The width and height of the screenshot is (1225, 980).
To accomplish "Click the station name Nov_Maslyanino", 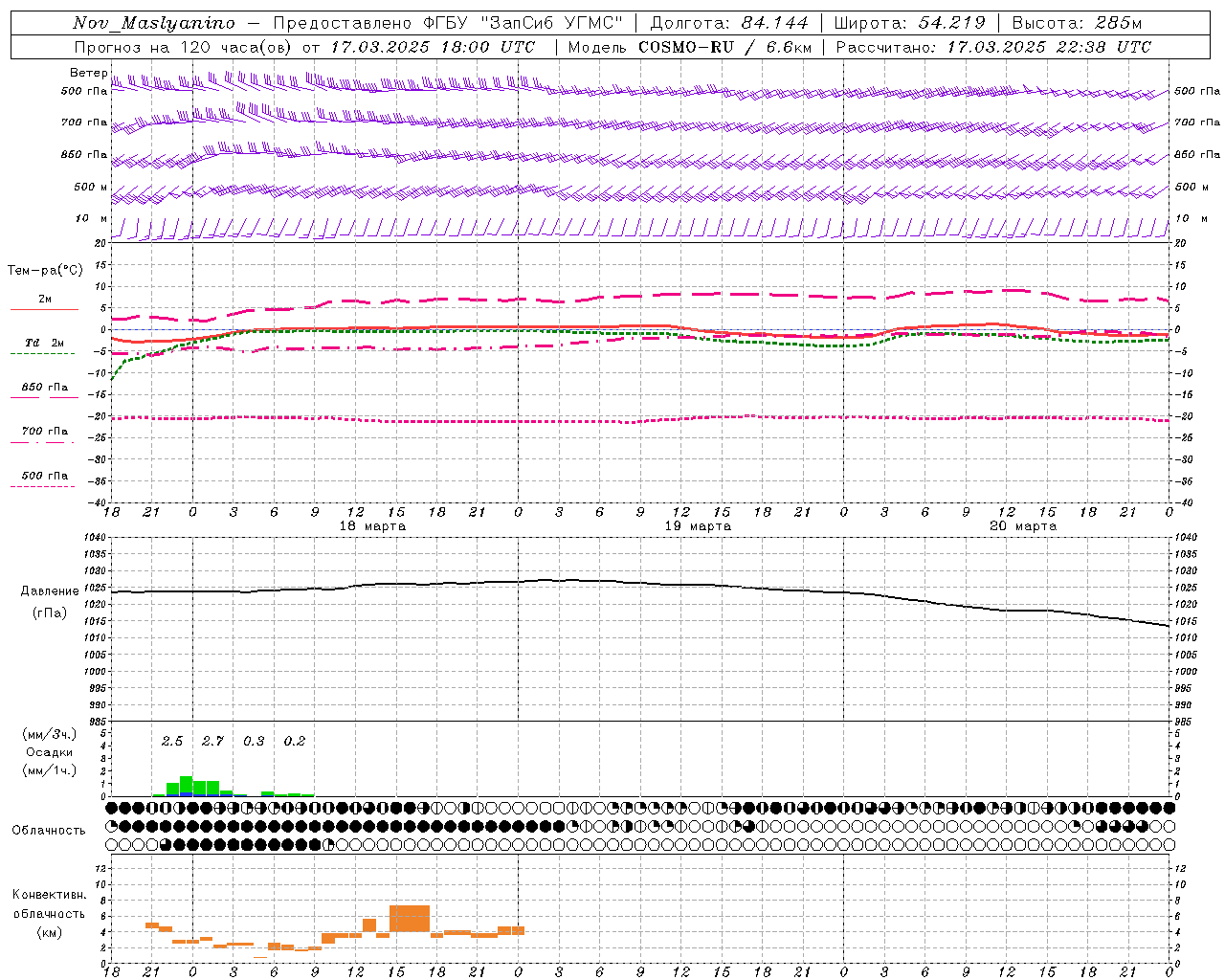I will coord(154,23).
